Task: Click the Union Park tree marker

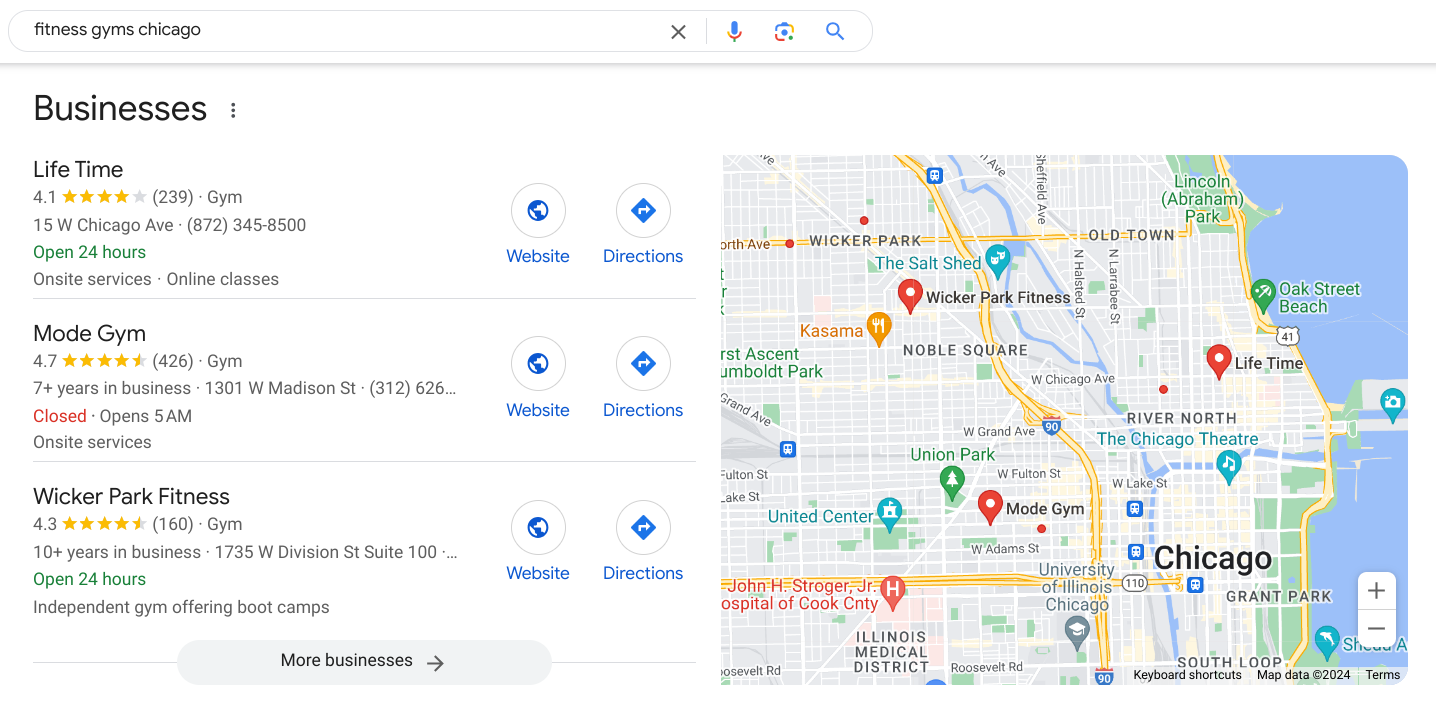Action: click(x=952, y=483)
